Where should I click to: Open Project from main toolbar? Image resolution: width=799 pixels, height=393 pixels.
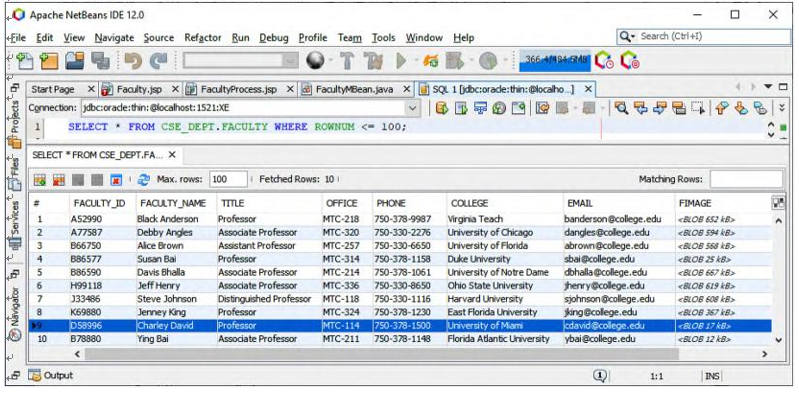click(x=75, y=61)
